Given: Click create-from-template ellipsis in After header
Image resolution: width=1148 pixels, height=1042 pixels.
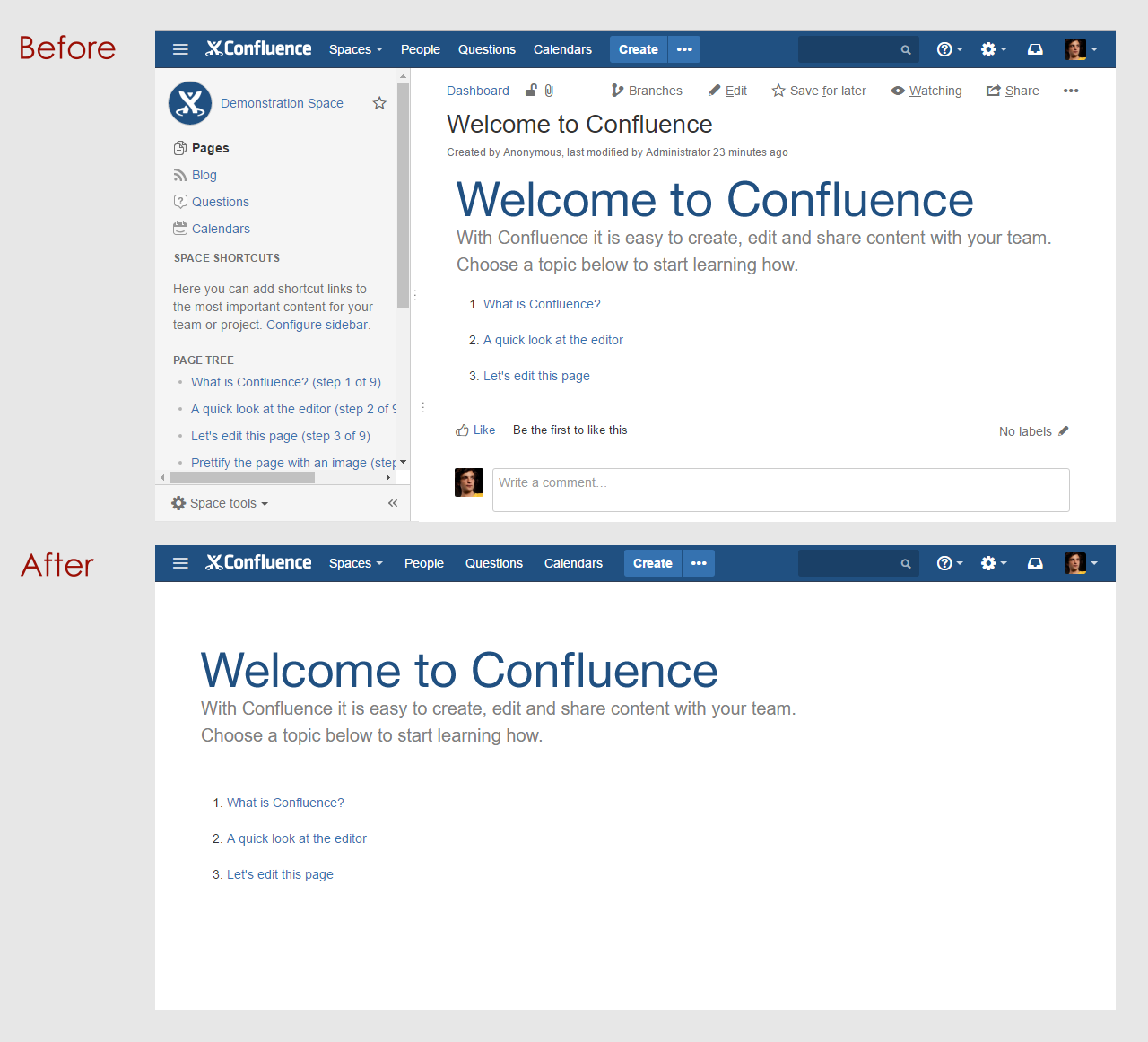Looking at the screenshot, I should [x=699, y=563].
